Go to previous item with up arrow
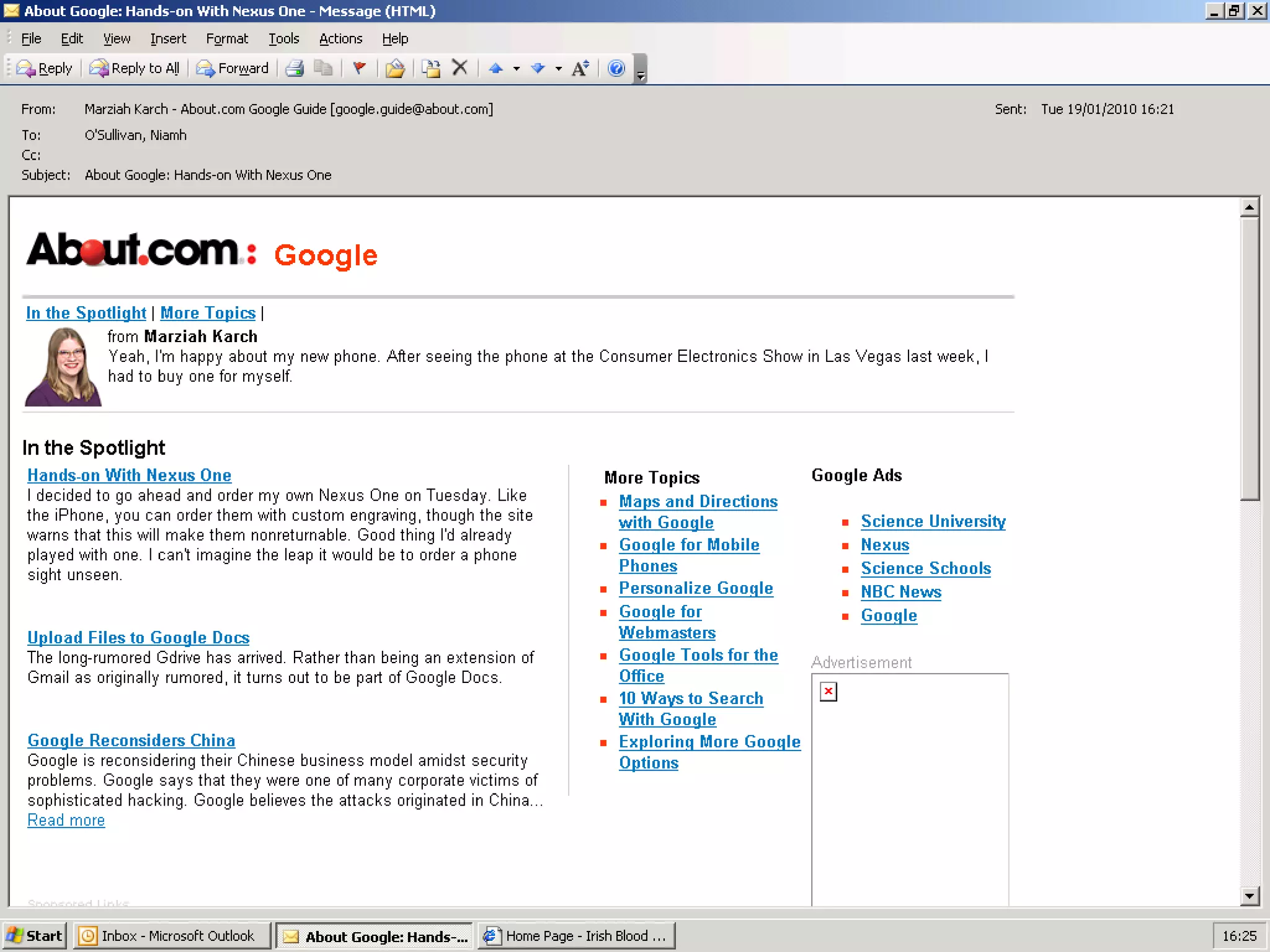Viewport: 1270px width, 952px height. pyautogui.click(x=495, y=68)
